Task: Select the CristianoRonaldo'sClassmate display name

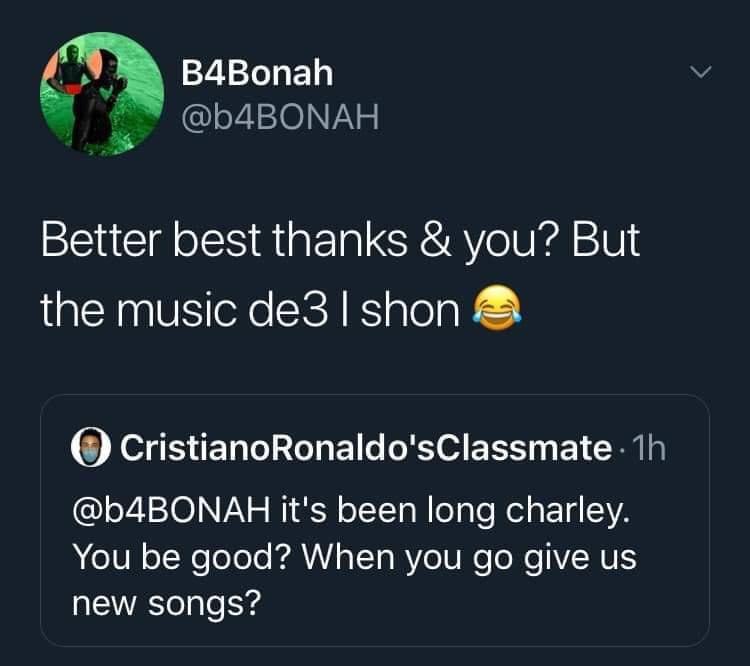Action: pyautogui.click(x=366, y=448)
